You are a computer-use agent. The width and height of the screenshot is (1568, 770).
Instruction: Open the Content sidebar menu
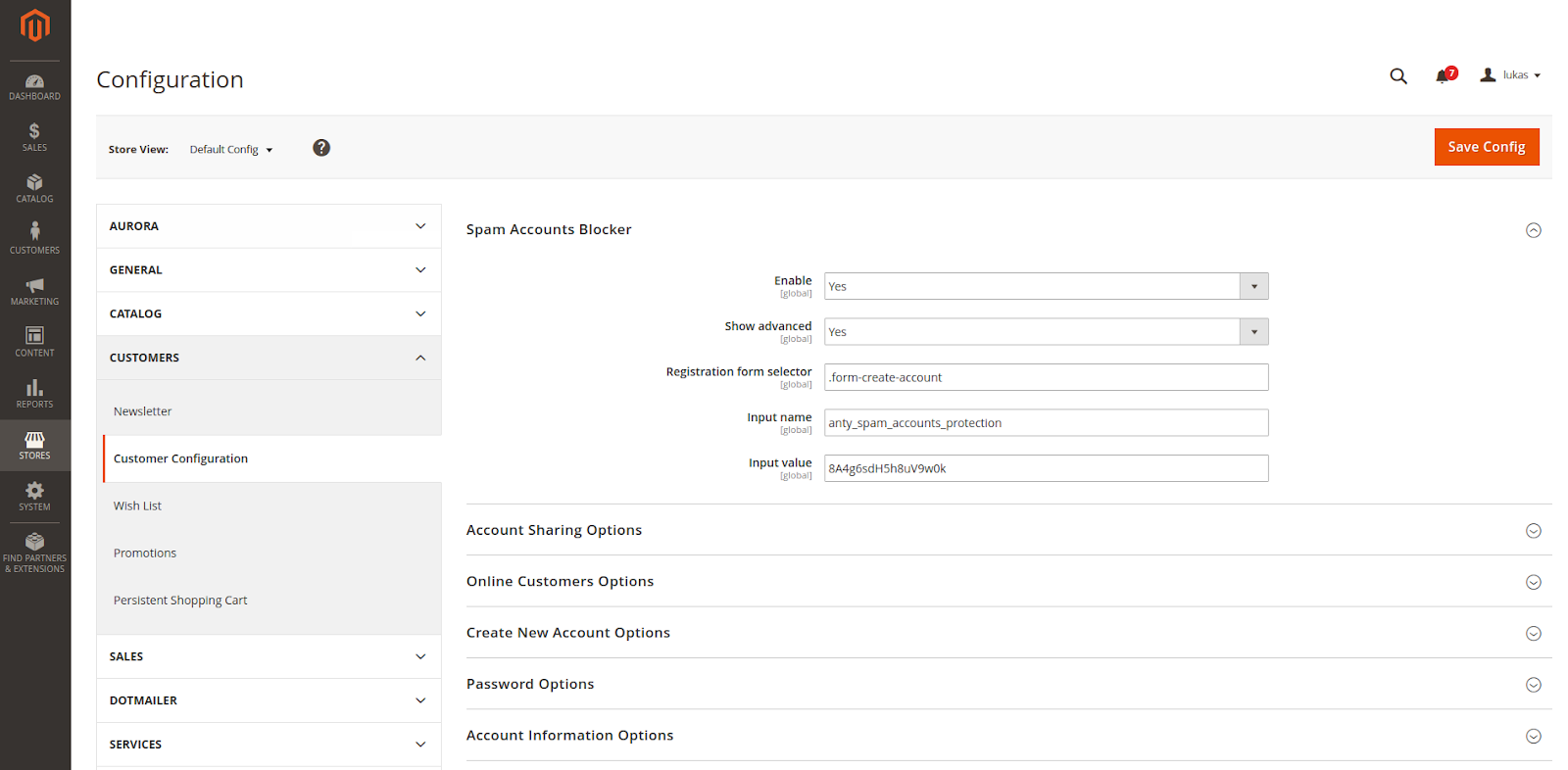coord(35,342)
